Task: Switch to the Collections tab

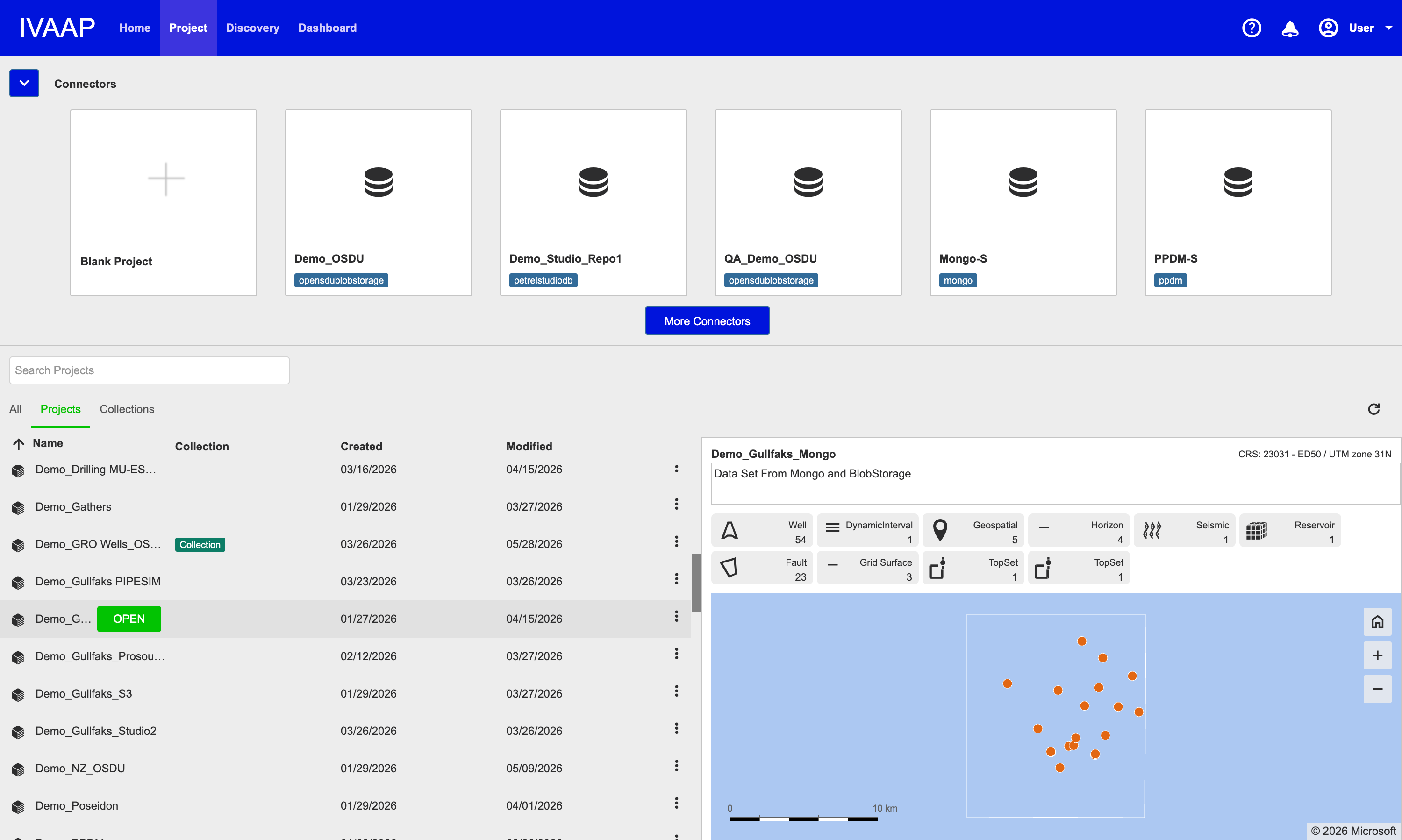Action: coord(127,409)
